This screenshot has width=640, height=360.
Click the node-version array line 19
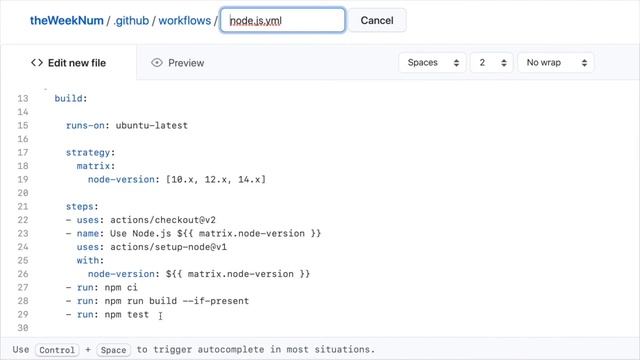(x=177, y=179)
